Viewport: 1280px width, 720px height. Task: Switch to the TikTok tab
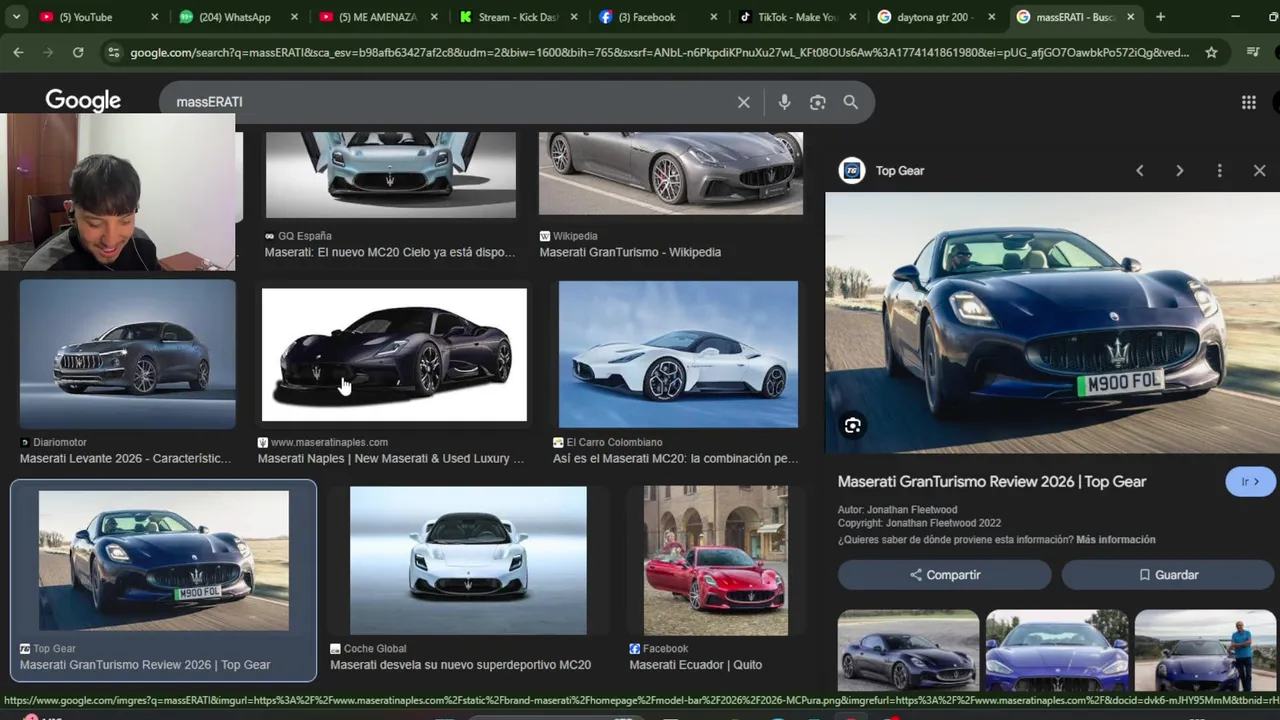pos(798,17)
